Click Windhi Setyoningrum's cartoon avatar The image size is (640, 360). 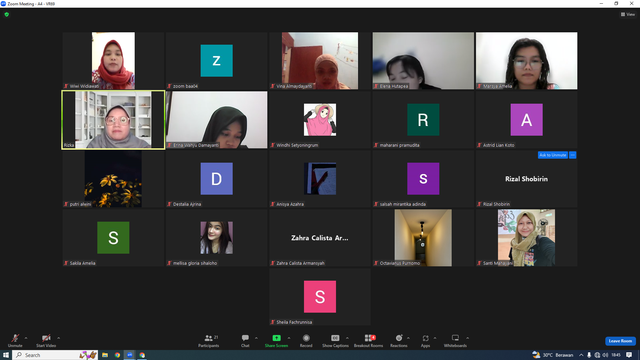click(320, 120)
